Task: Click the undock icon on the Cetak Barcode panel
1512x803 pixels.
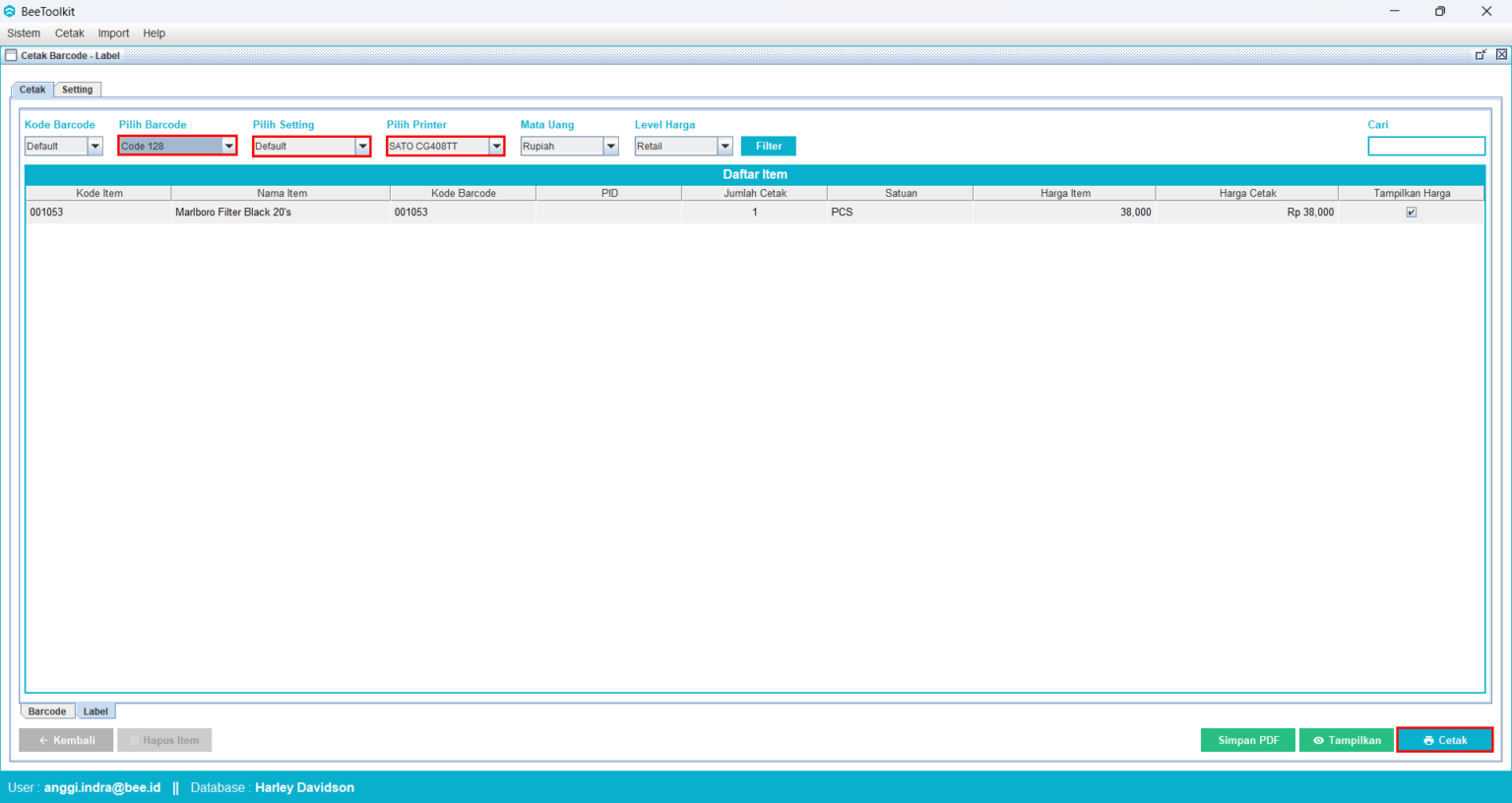Action: coord(1480,55)
